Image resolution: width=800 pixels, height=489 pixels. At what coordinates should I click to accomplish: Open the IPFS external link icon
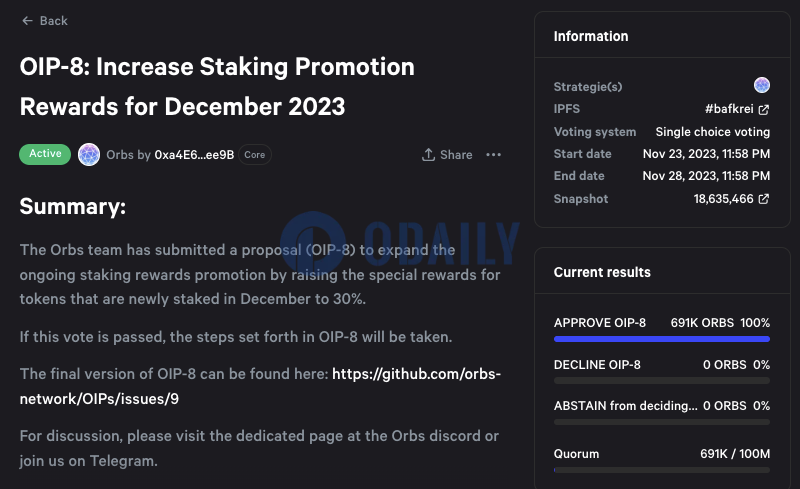coord(764,110)
